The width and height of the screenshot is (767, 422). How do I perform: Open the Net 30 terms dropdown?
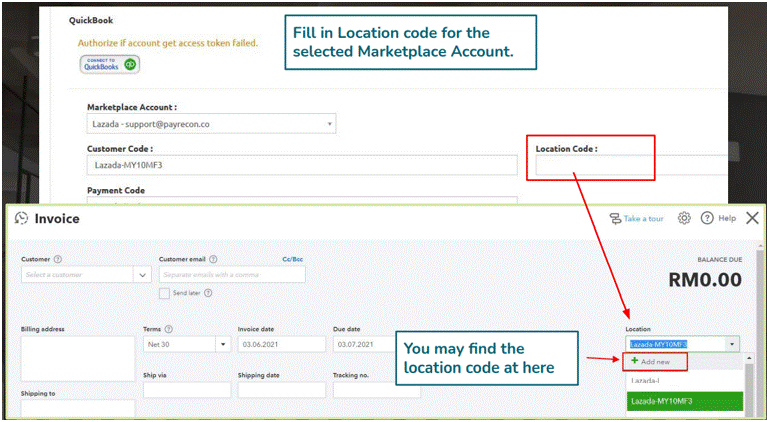[223, 344]
